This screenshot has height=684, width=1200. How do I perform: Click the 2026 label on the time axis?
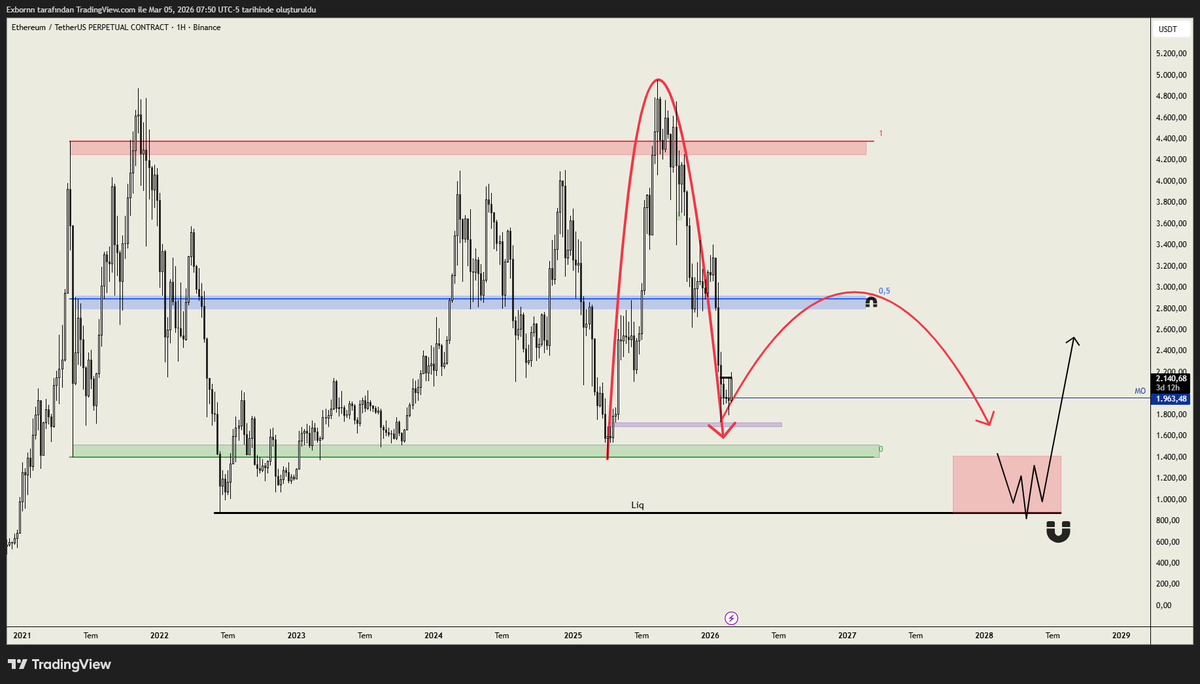[x=710, y=635]
